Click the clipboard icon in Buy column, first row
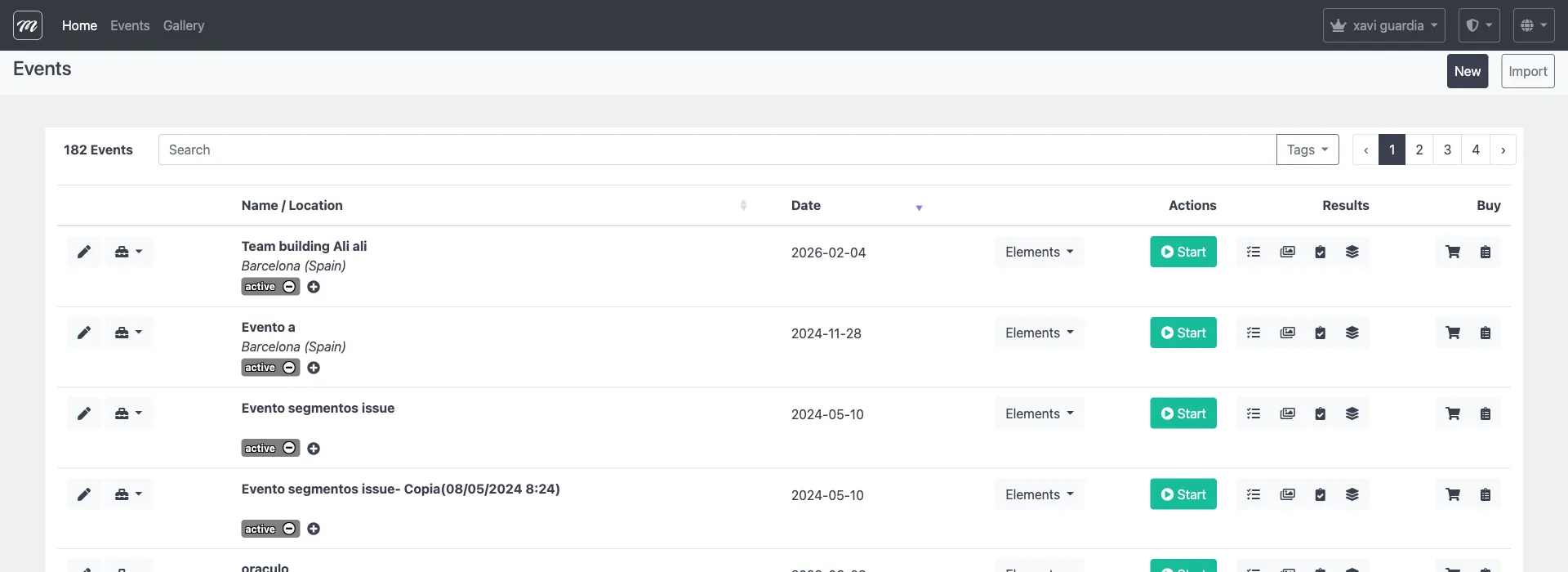Screen dimensions: 1568x572 [1486, 252]
